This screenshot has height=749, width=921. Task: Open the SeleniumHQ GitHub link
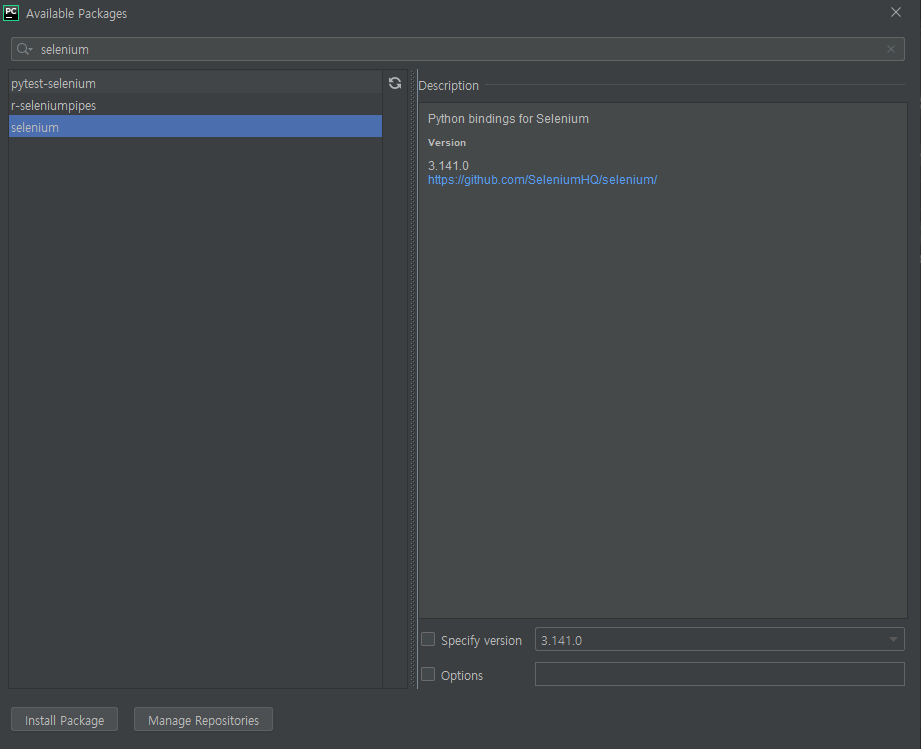point(542,180)
